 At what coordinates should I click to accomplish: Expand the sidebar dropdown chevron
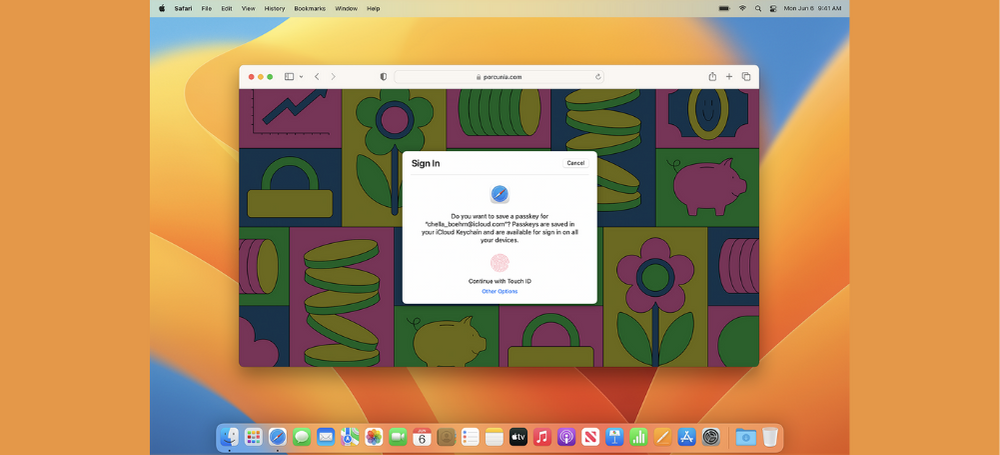301,77
